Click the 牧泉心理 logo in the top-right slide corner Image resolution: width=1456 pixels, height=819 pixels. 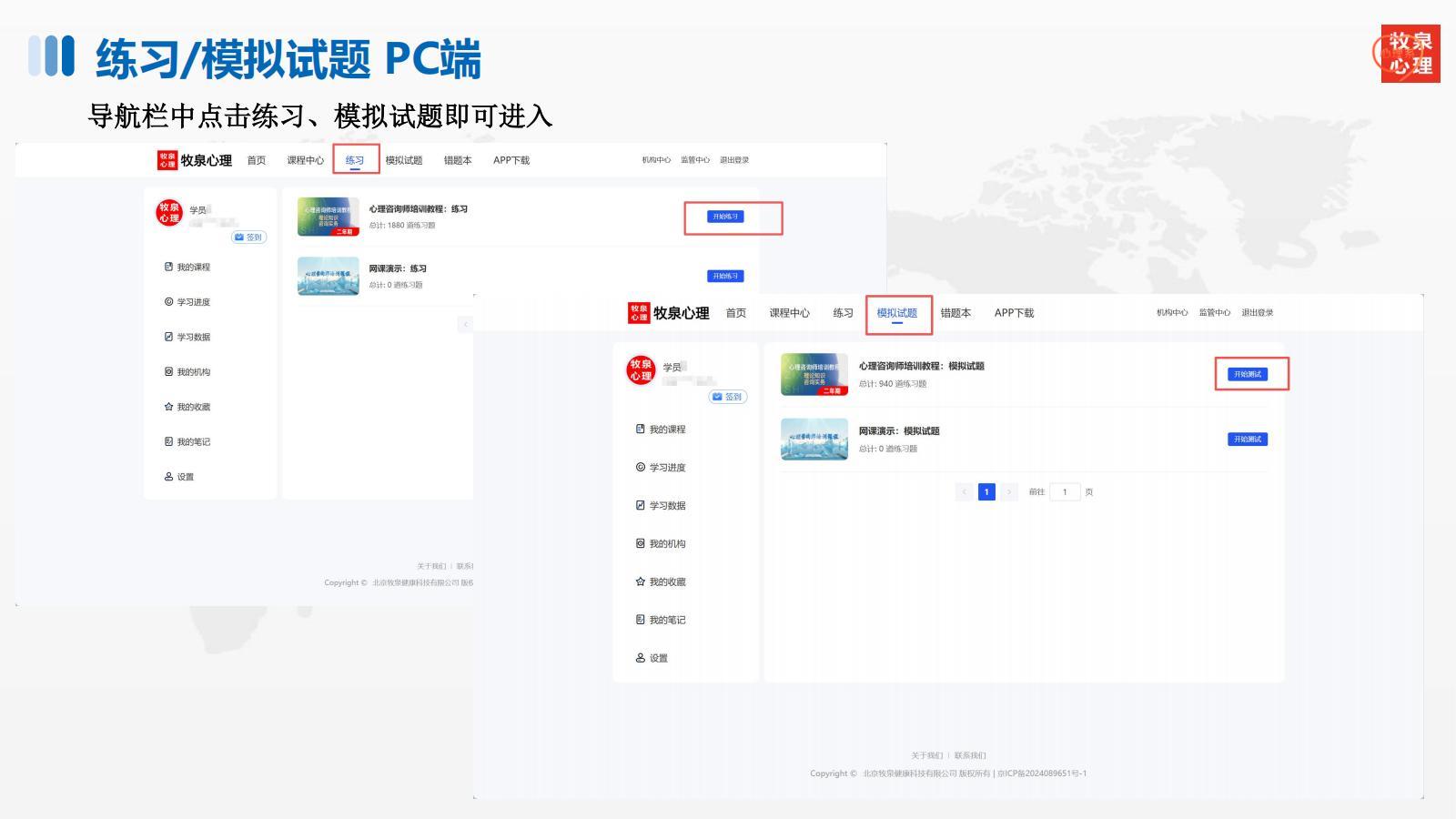click(x=1410, y=54)
